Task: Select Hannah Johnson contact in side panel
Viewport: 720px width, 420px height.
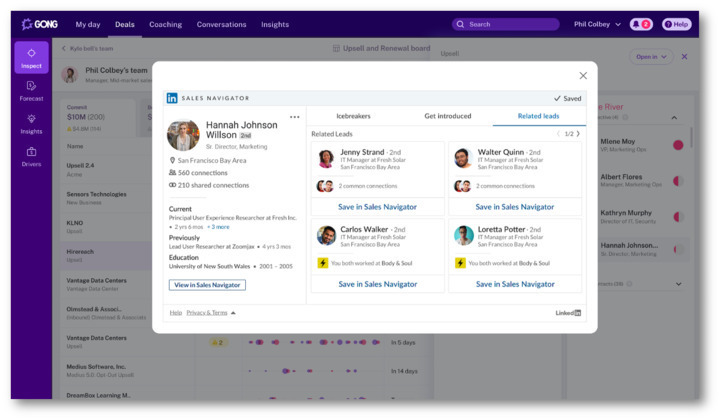Action: [642, 249]
